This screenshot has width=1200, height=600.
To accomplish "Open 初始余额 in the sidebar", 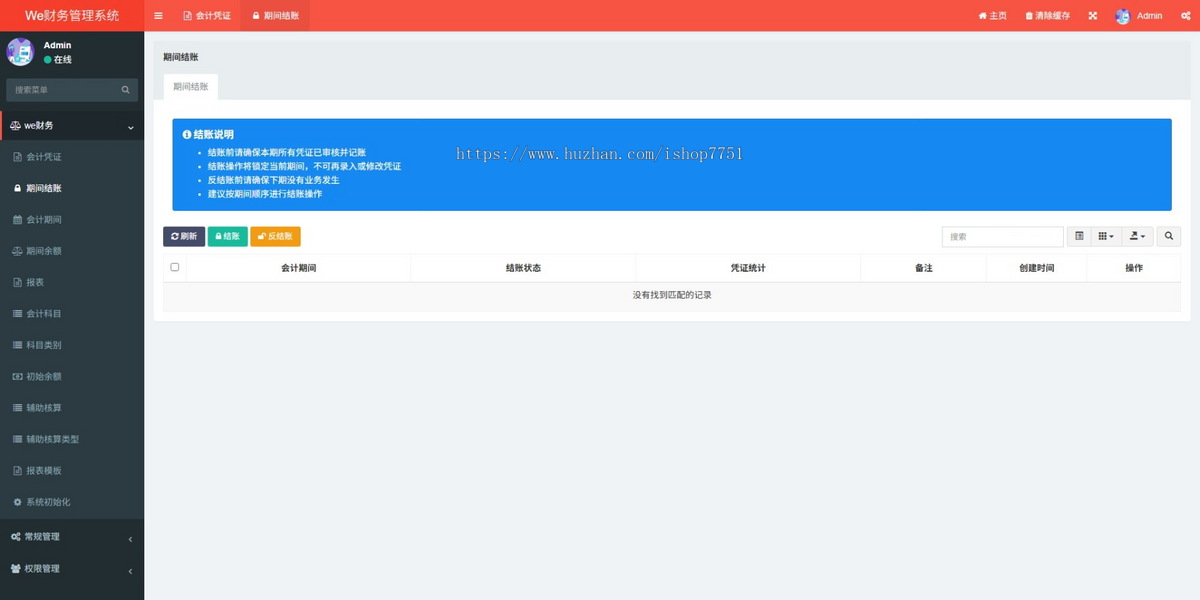I will pos(72,377).
